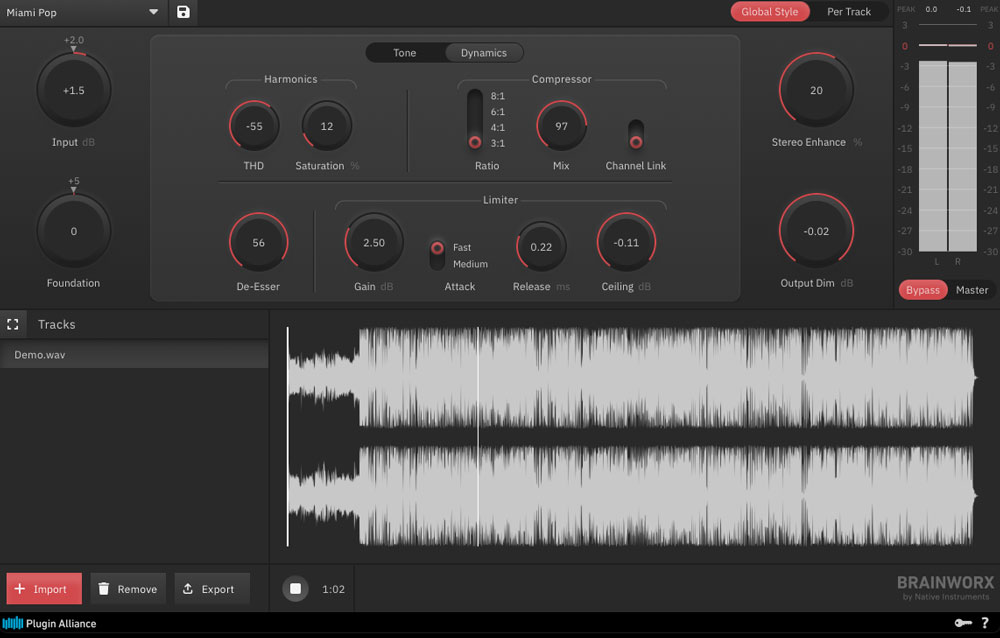Remove the selected track
Viewport: 1000px width, 638px height.
(x=128, y=588)
